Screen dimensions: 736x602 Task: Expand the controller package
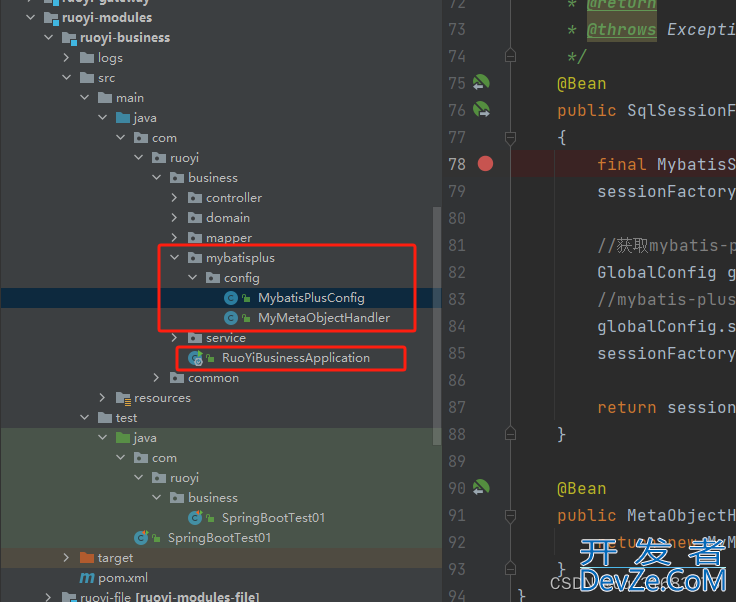coord(175,198)
